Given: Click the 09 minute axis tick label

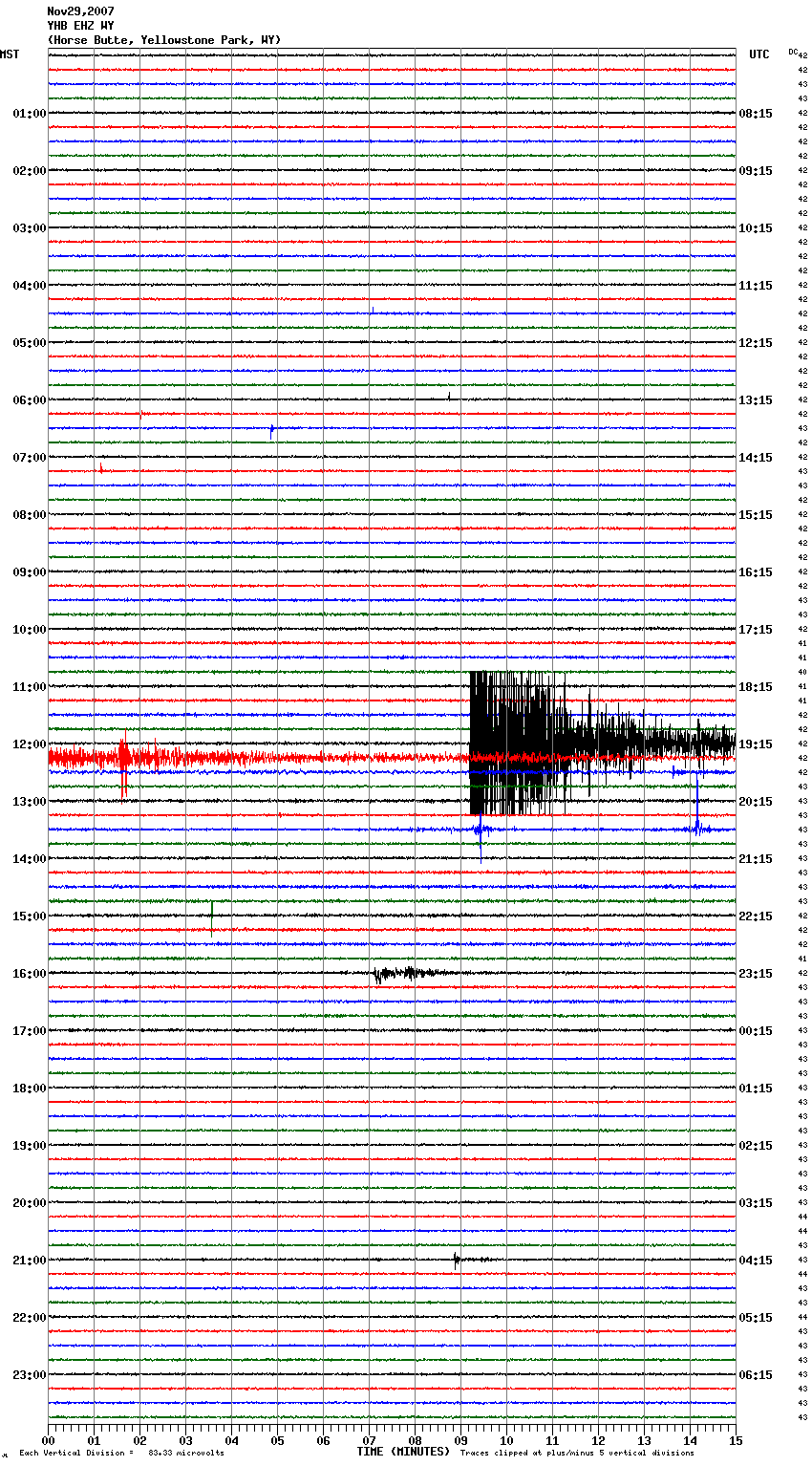Looking at the screenshot, I should pyautogui.click(x=460, y=1440).
